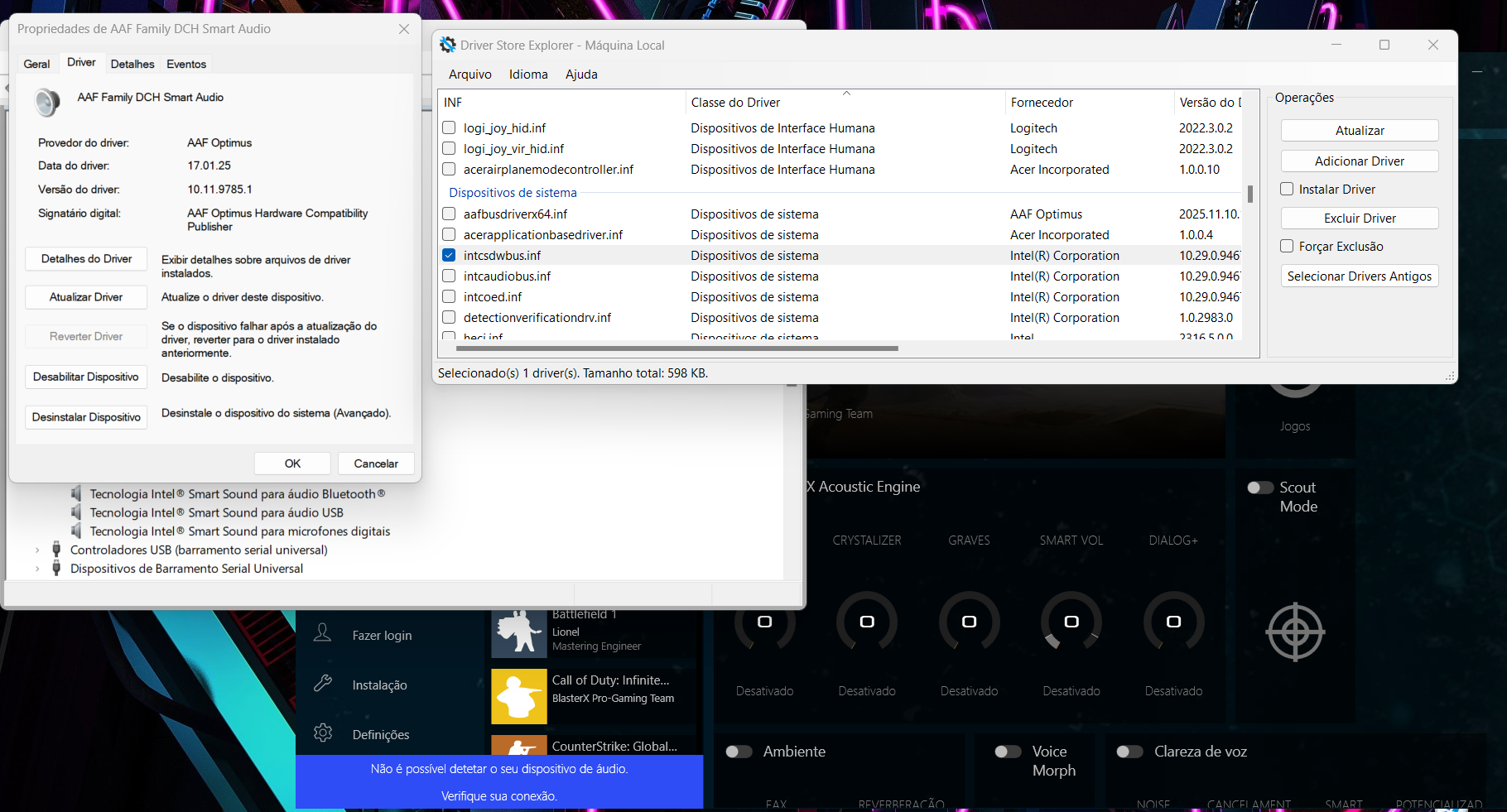Switch to the Geral tab
The image size is (1507, 812).
point(36,64)
